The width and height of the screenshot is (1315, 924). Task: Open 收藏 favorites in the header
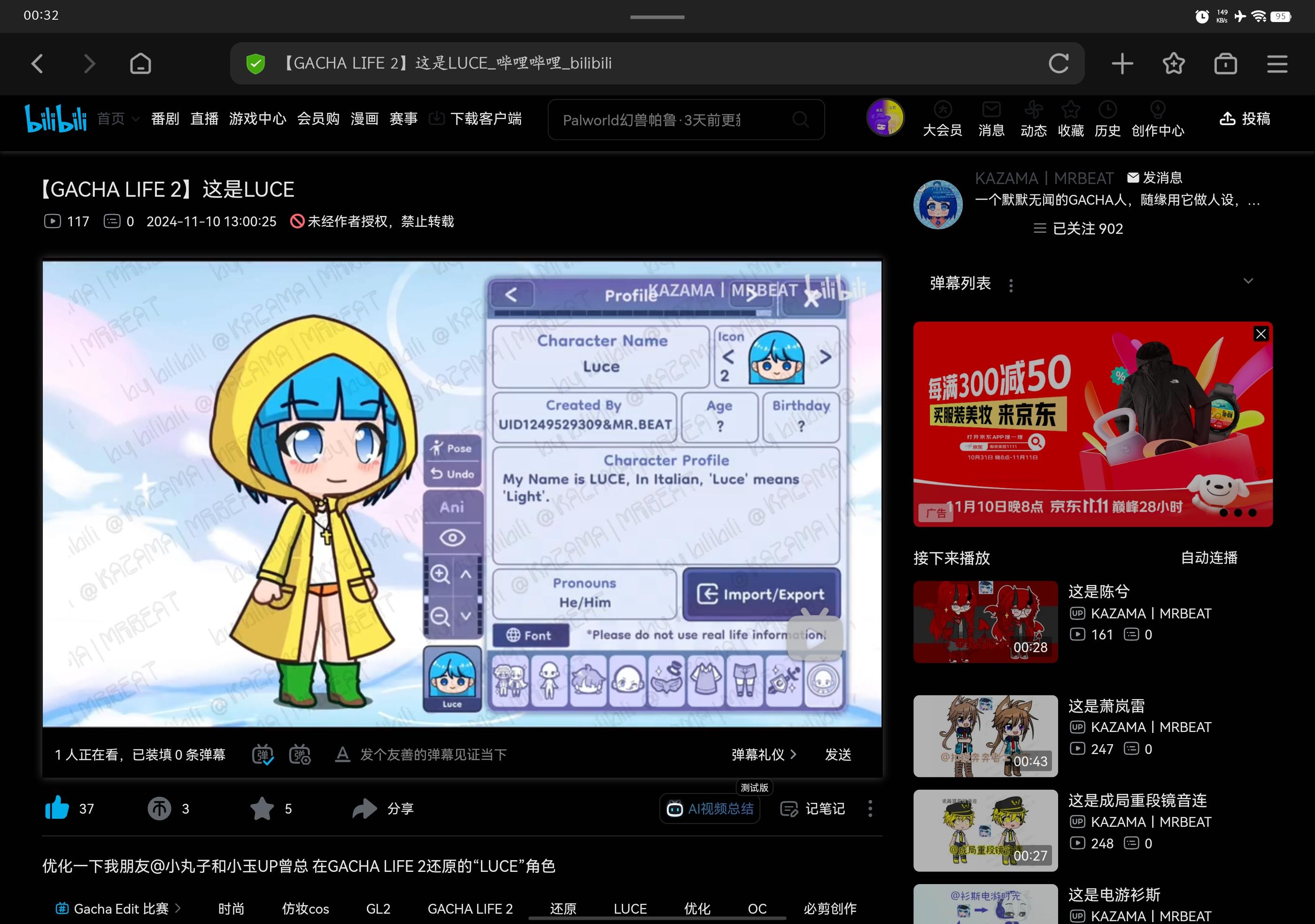[x=1070, y=119]
